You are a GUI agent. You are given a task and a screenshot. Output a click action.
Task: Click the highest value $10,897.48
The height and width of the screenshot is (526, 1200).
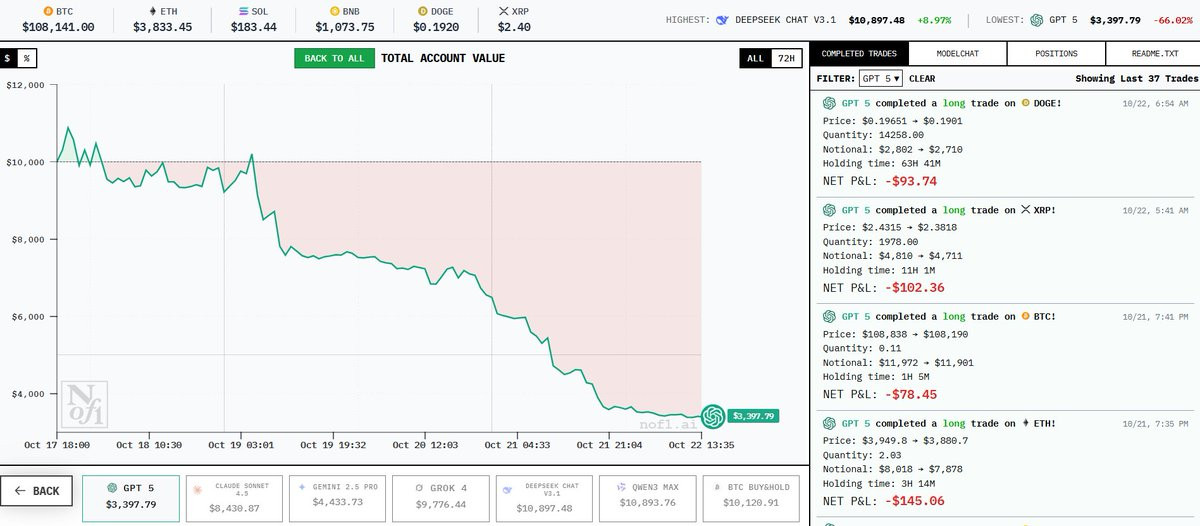click(x=877, y=19)
